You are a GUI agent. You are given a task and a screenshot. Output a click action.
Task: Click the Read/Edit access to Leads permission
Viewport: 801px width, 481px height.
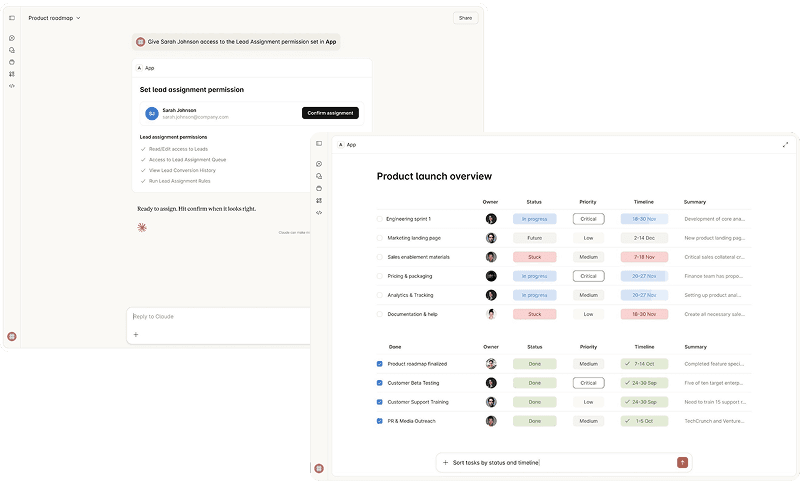coord(178,149)
